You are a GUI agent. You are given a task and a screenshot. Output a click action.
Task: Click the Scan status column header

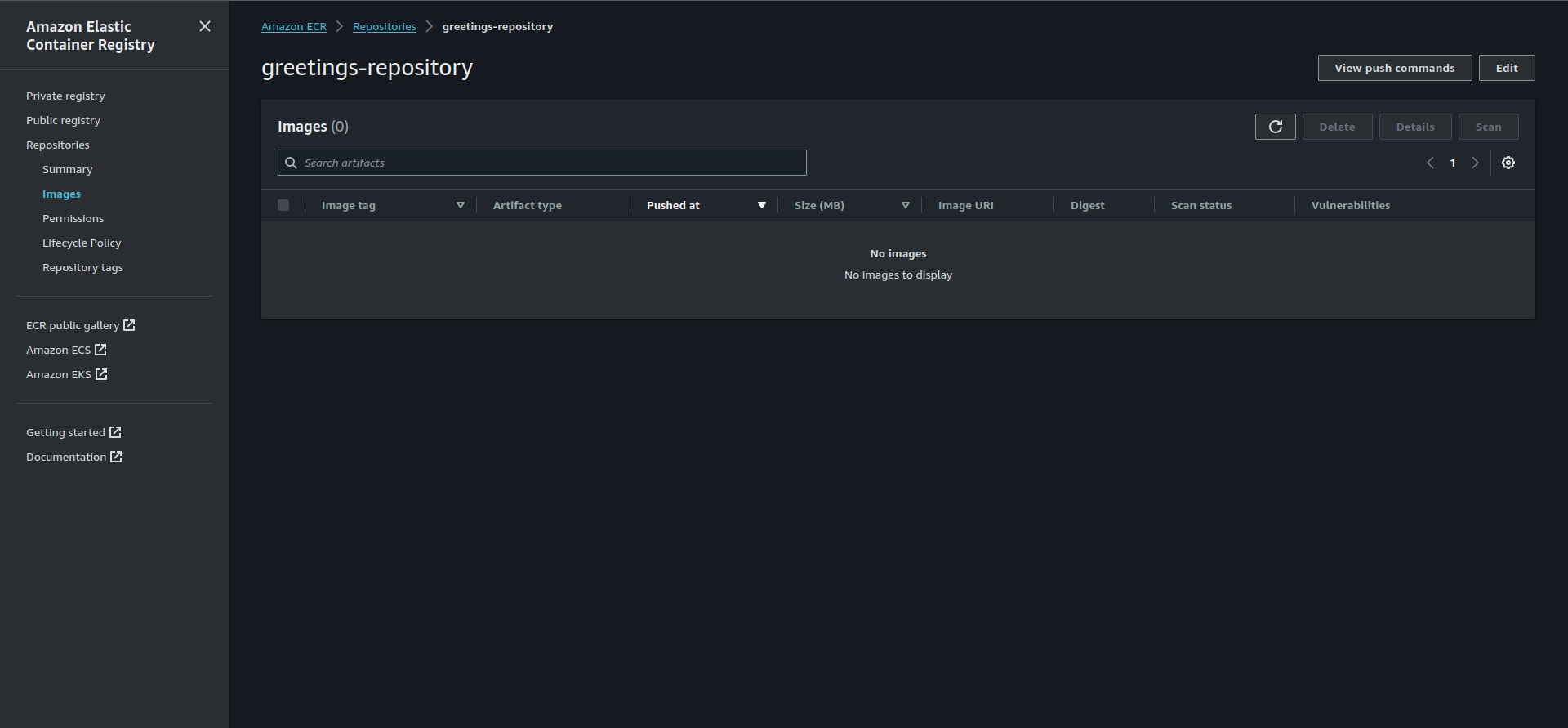click(1201, 205)
